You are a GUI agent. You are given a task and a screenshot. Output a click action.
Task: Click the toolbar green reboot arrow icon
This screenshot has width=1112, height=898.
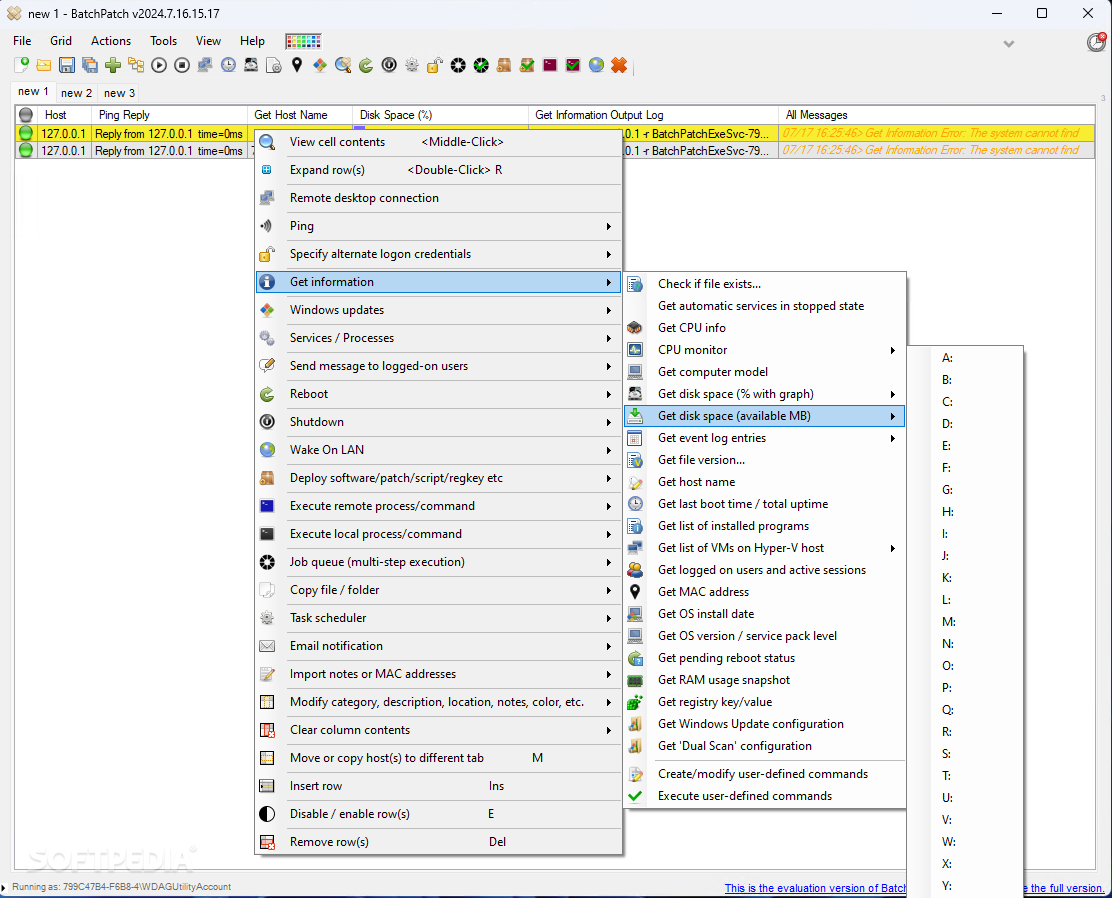click(366, 65)
